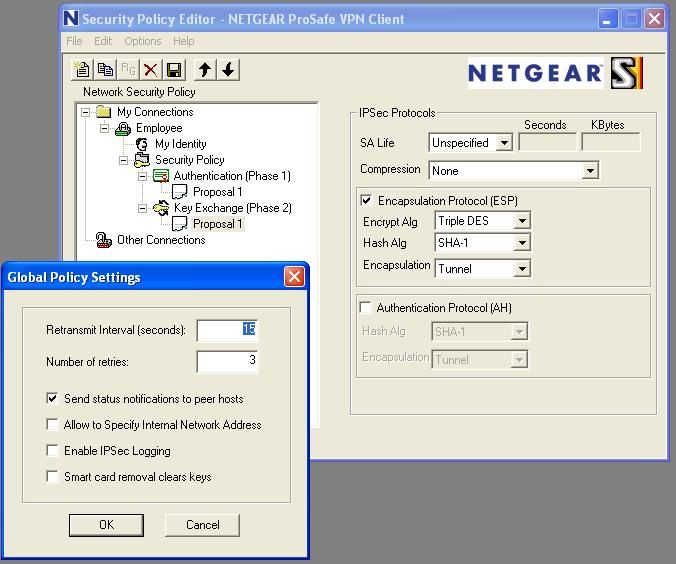This screenshot has height=564, width=676.
Task: Select Proposal 1 label under Key Exchange
Action: [218, 224]
